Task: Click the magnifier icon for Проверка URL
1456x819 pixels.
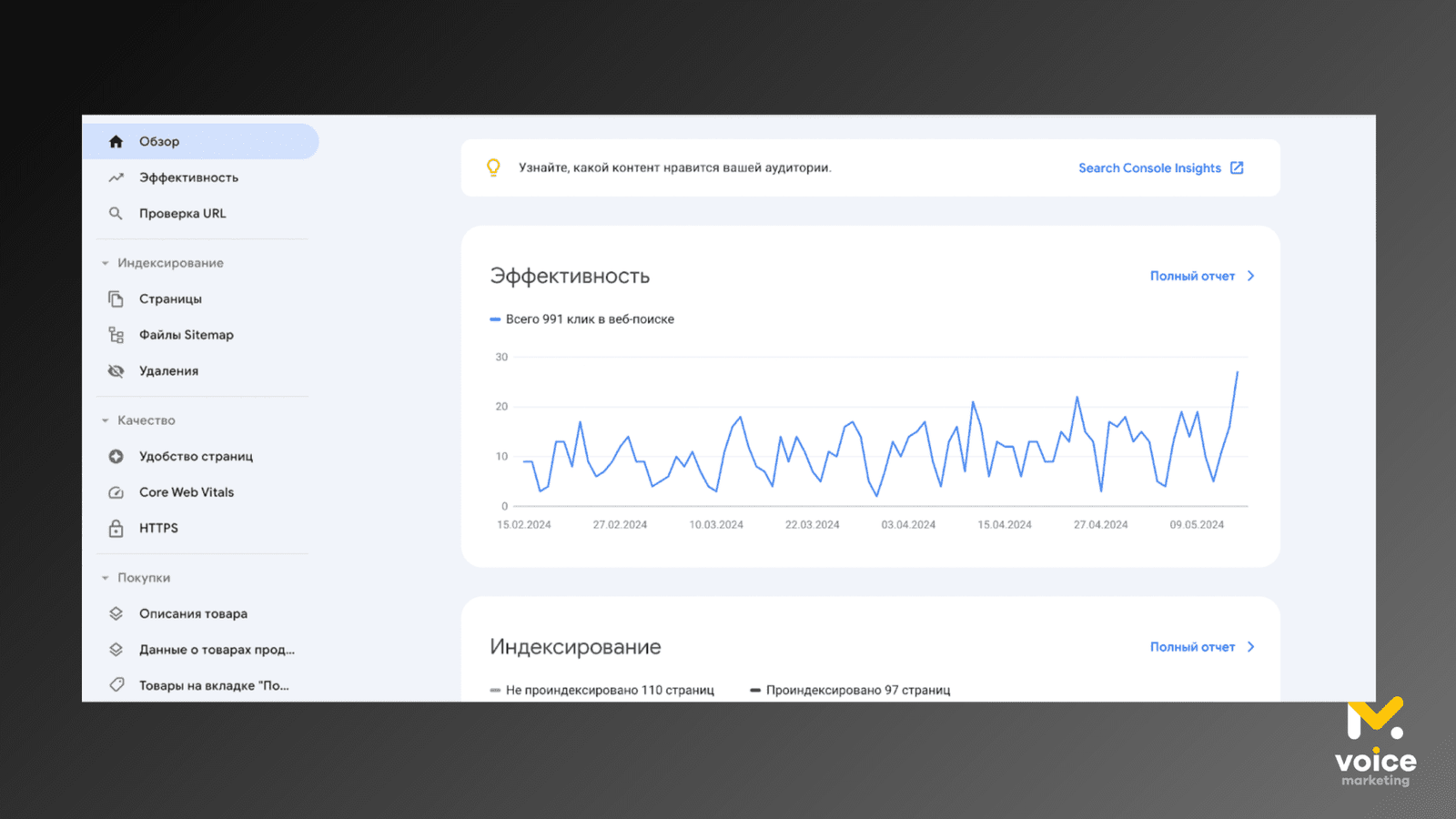Action: 116,213
